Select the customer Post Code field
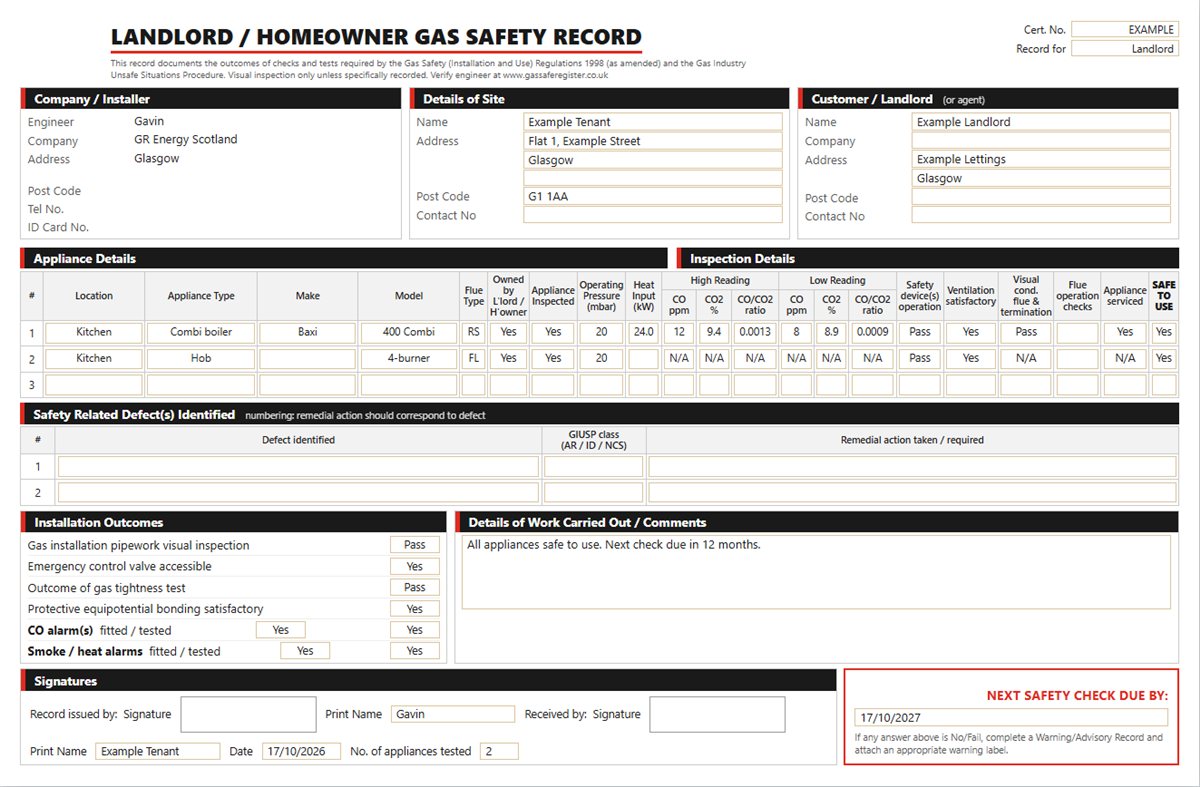 pos(1041,197)
